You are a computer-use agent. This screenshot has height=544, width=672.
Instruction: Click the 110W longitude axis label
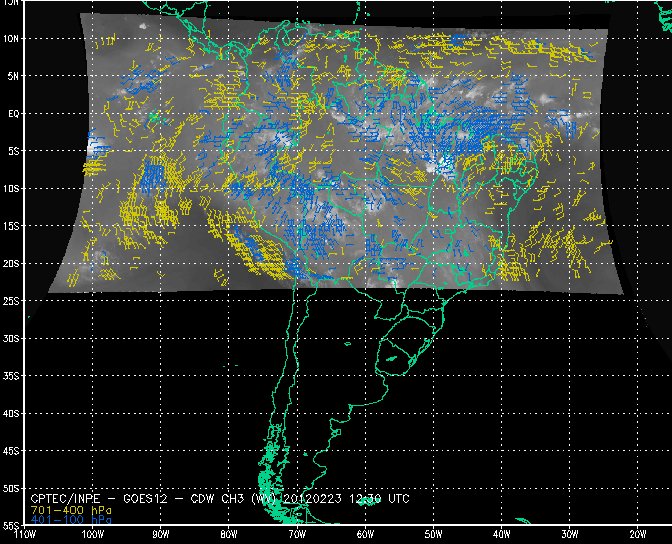tap(24, 535)
